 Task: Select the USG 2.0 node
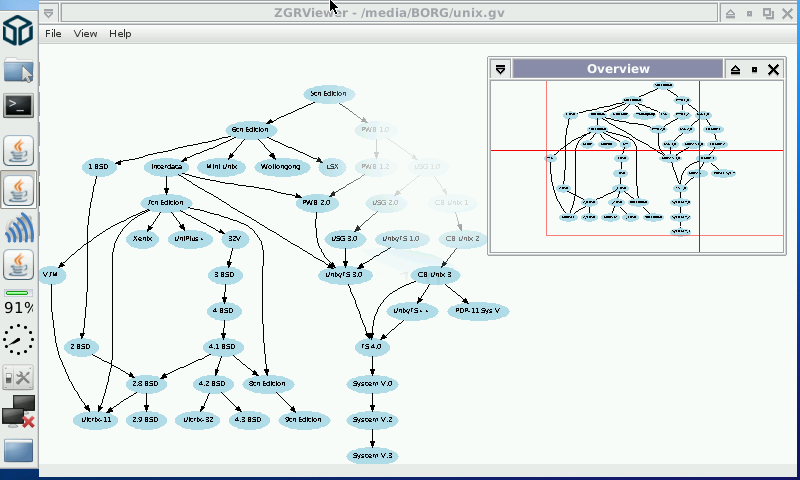pos(386,203)
